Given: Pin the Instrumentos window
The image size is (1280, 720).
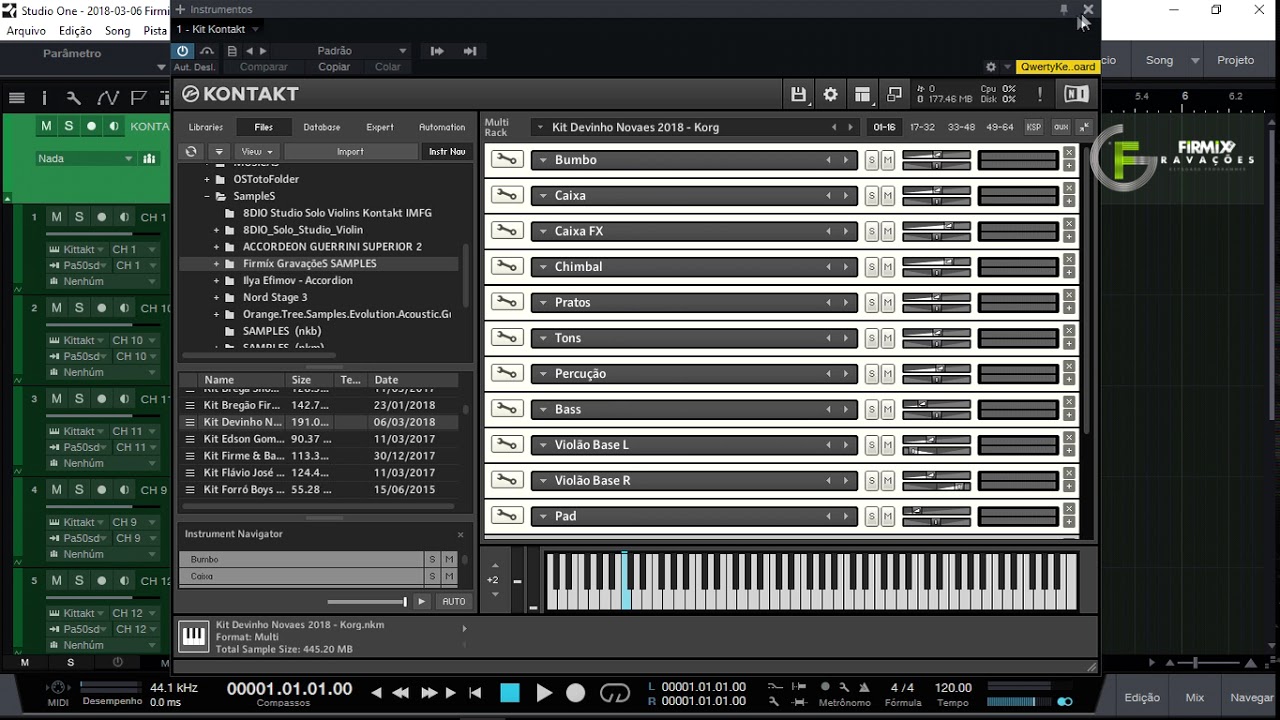Looking at the screenshot, I should pyautogui.click(x=1064, y=9).
